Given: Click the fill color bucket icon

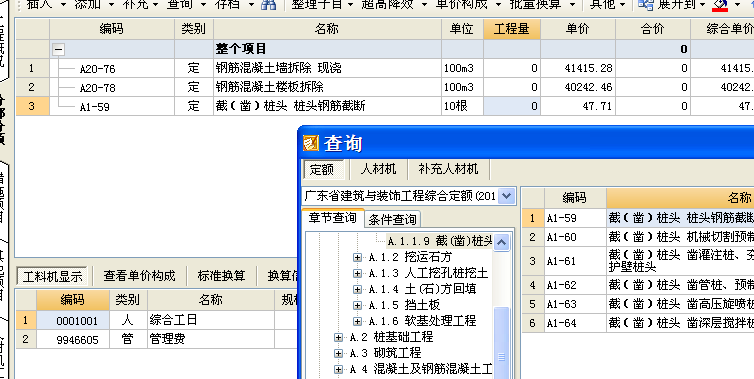Looking at the screenshot, I should point(720,4).
